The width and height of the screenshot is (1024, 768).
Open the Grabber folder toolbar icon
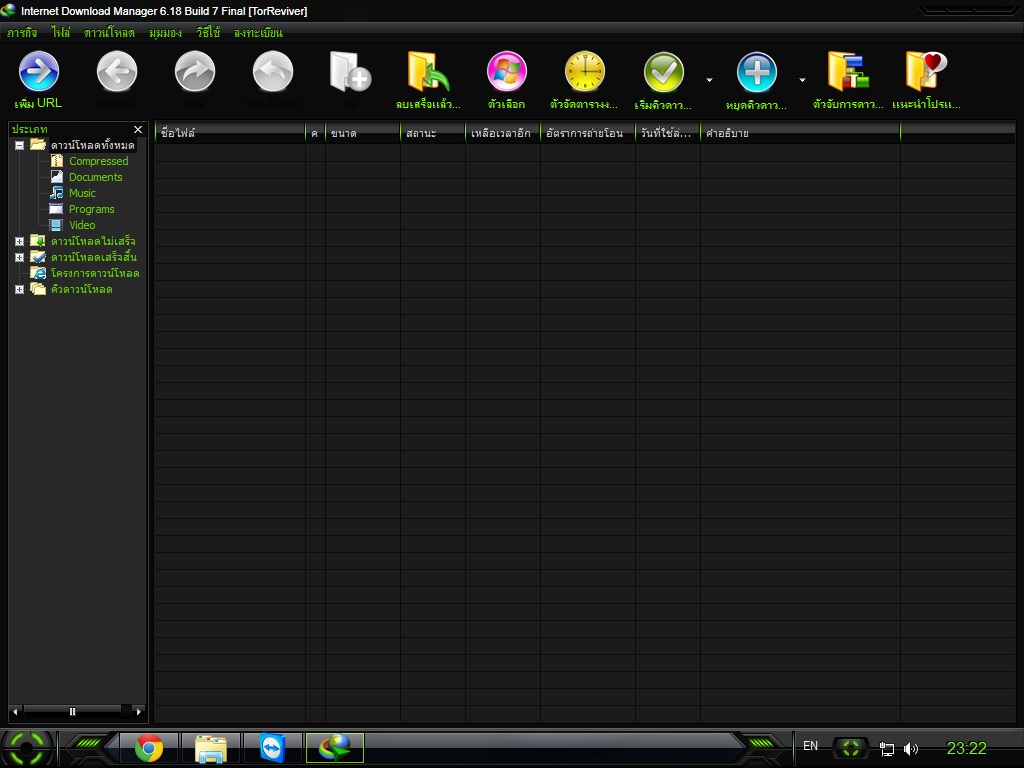848,72
